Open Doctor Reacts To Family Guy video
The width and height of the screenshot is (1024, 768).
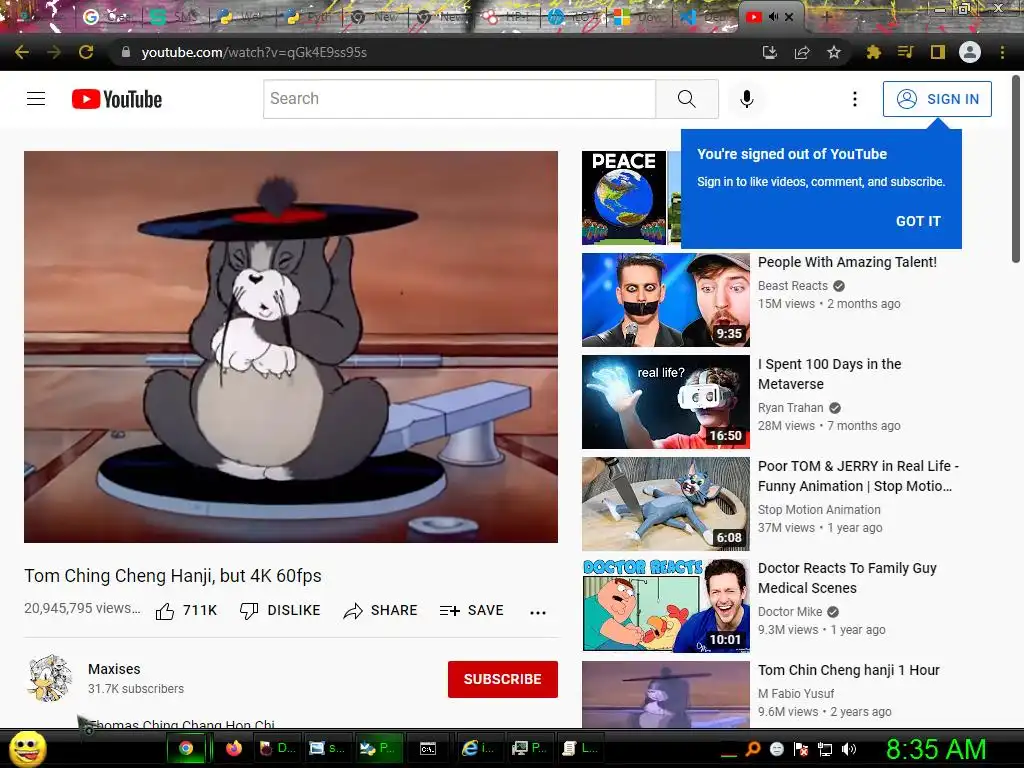pos(847,578)
